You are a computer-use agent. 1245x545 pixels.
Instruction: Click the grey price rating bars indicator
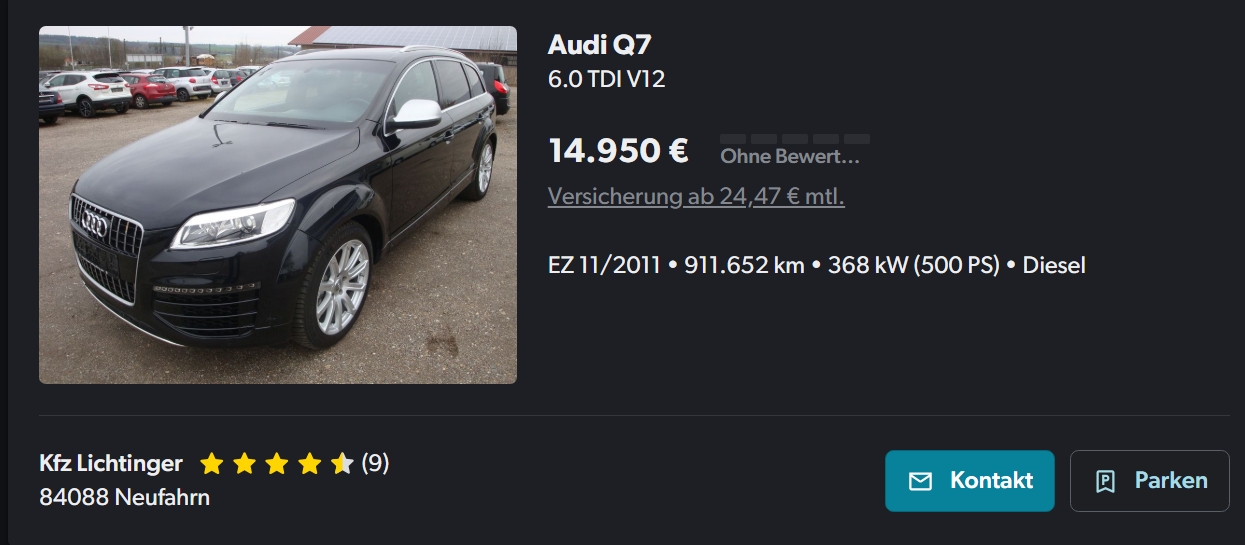tap(795, 138)
